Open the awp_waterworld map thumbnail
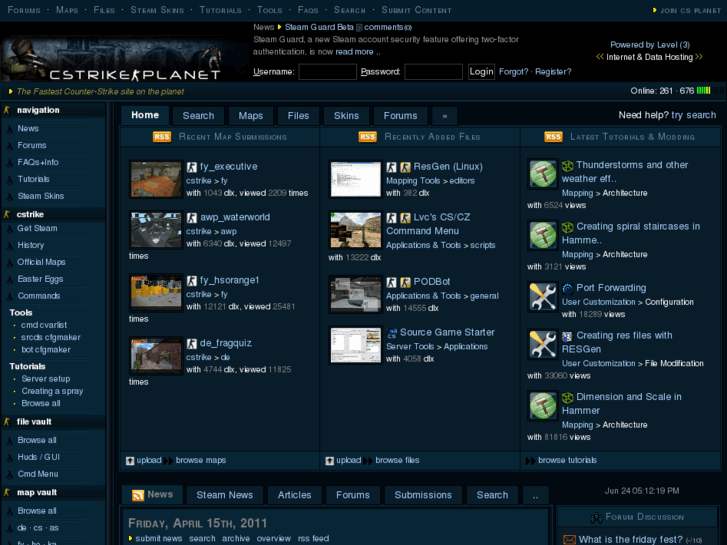The image size is (727, 545). coord(155,229)
